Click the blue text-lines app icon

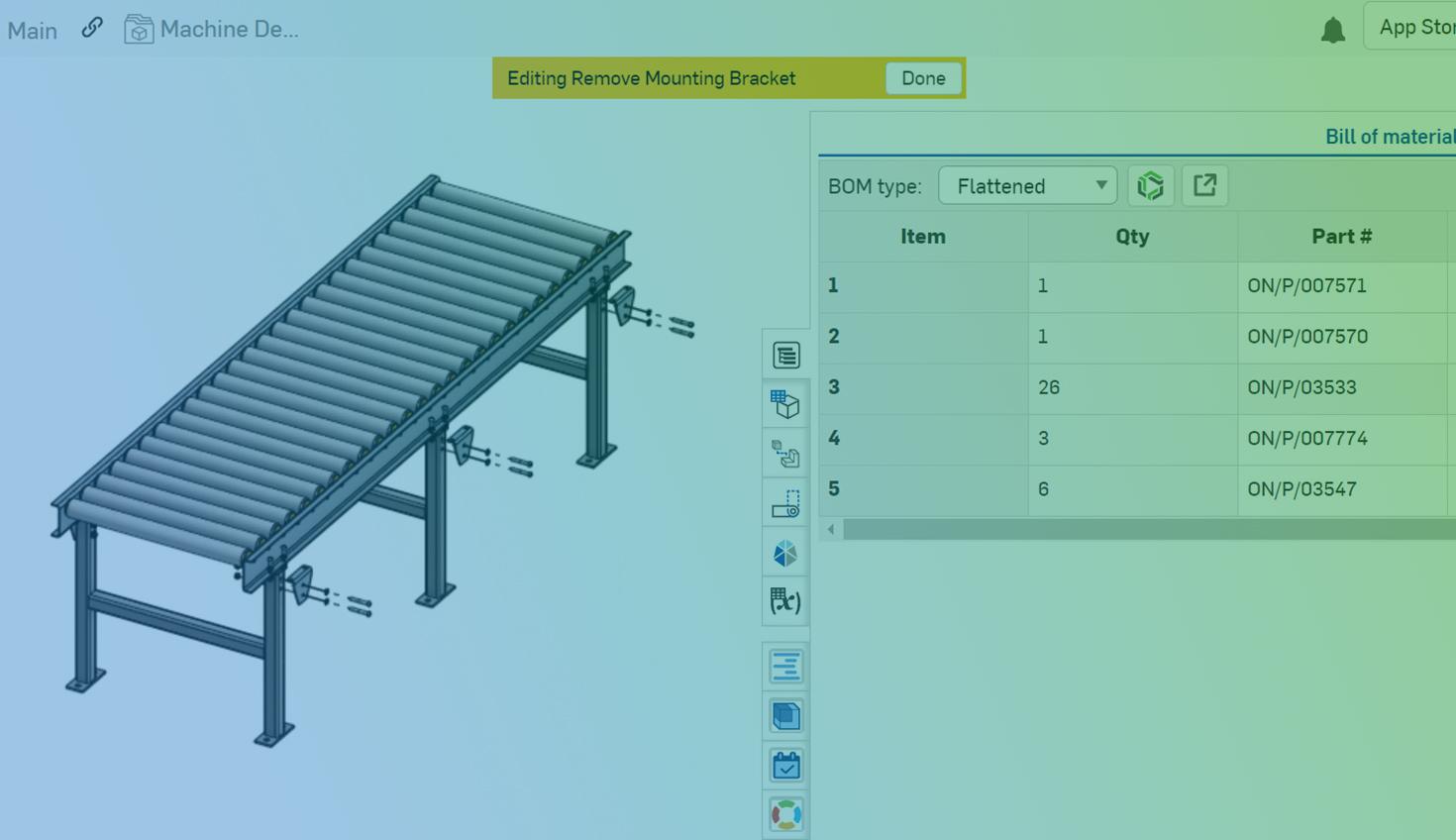[x=785, y=667]
